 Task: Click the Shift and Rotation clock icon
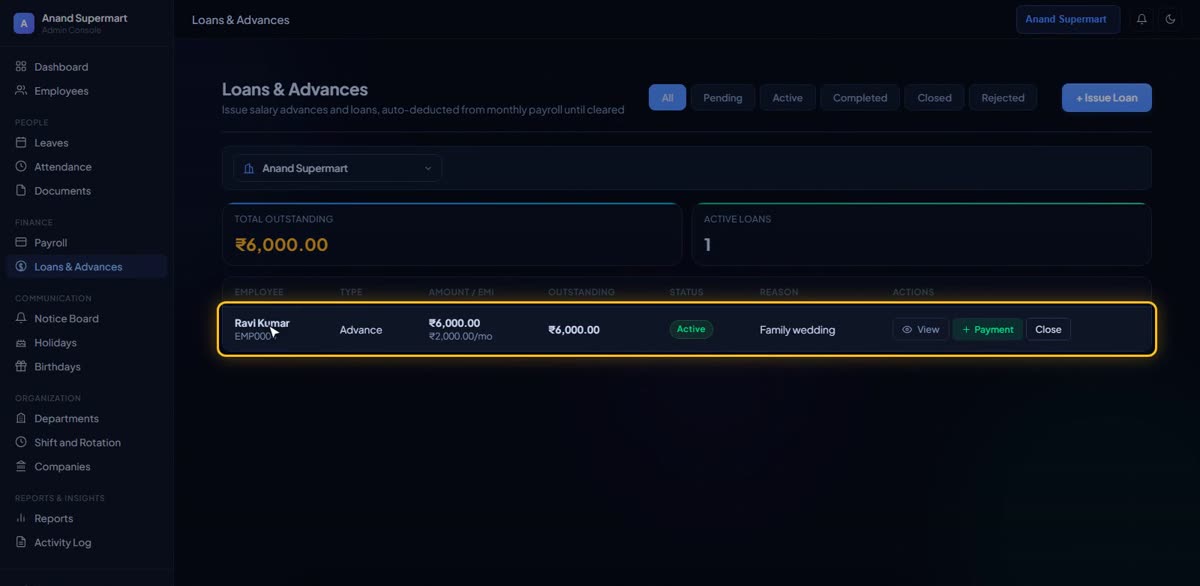[x=21, y=443]
